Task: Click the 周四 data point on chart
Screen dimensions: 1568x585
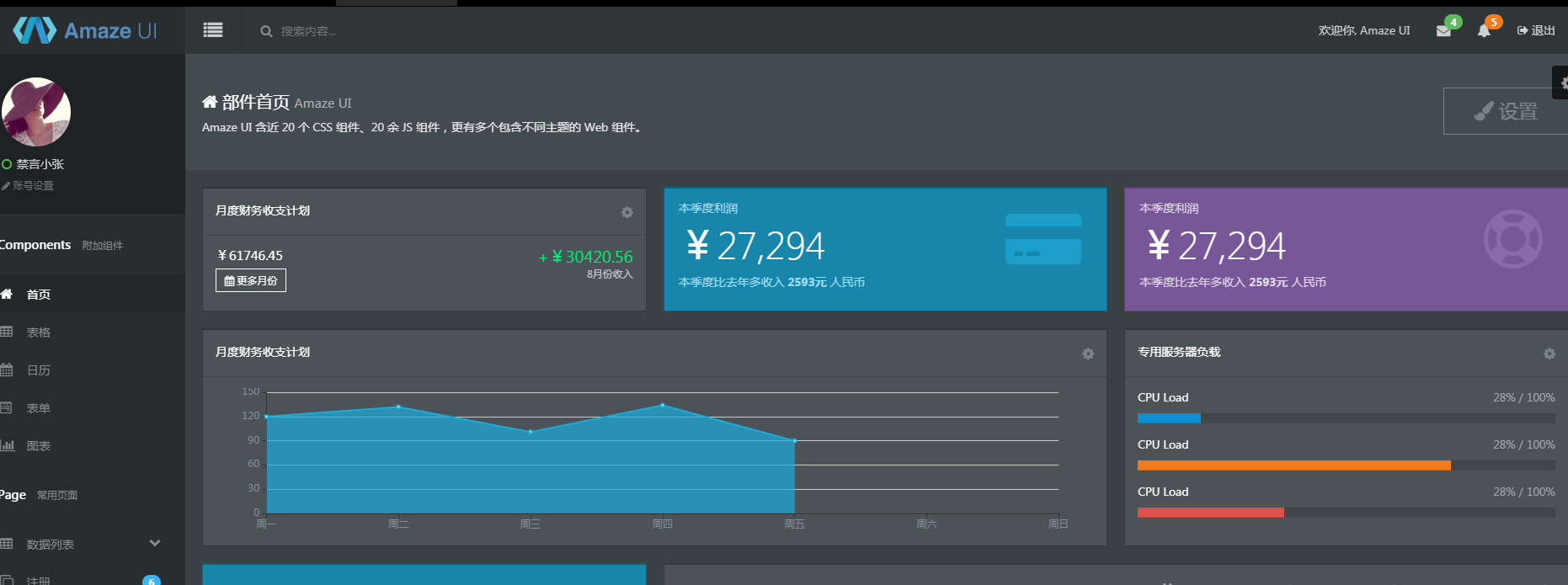Action: (663, 405)
